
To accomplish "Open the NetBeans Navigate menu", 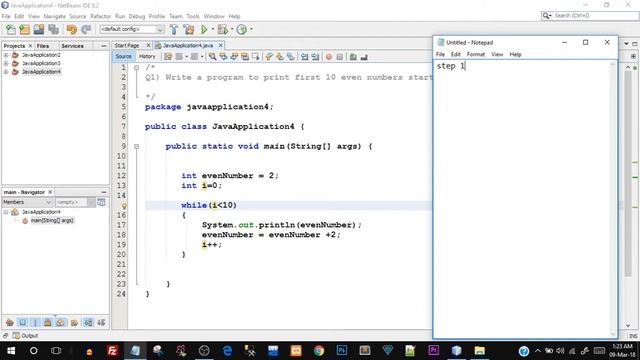I will [x=54, y=16].
